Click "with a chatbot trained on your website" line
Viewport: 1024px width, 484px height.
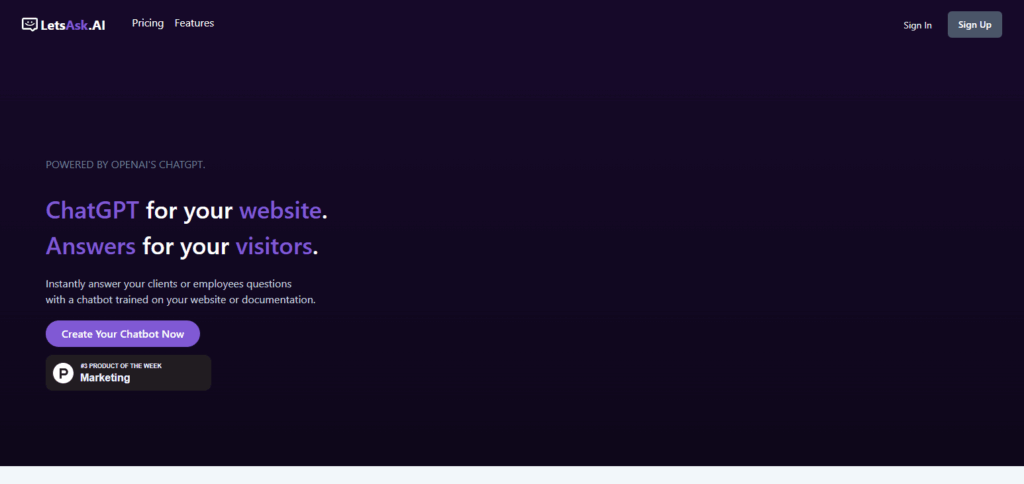[x=181, y=300]
